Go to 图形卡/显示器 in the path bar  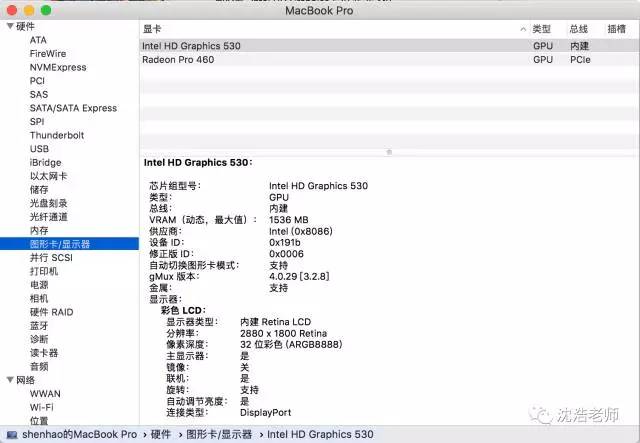click(219, 434)
